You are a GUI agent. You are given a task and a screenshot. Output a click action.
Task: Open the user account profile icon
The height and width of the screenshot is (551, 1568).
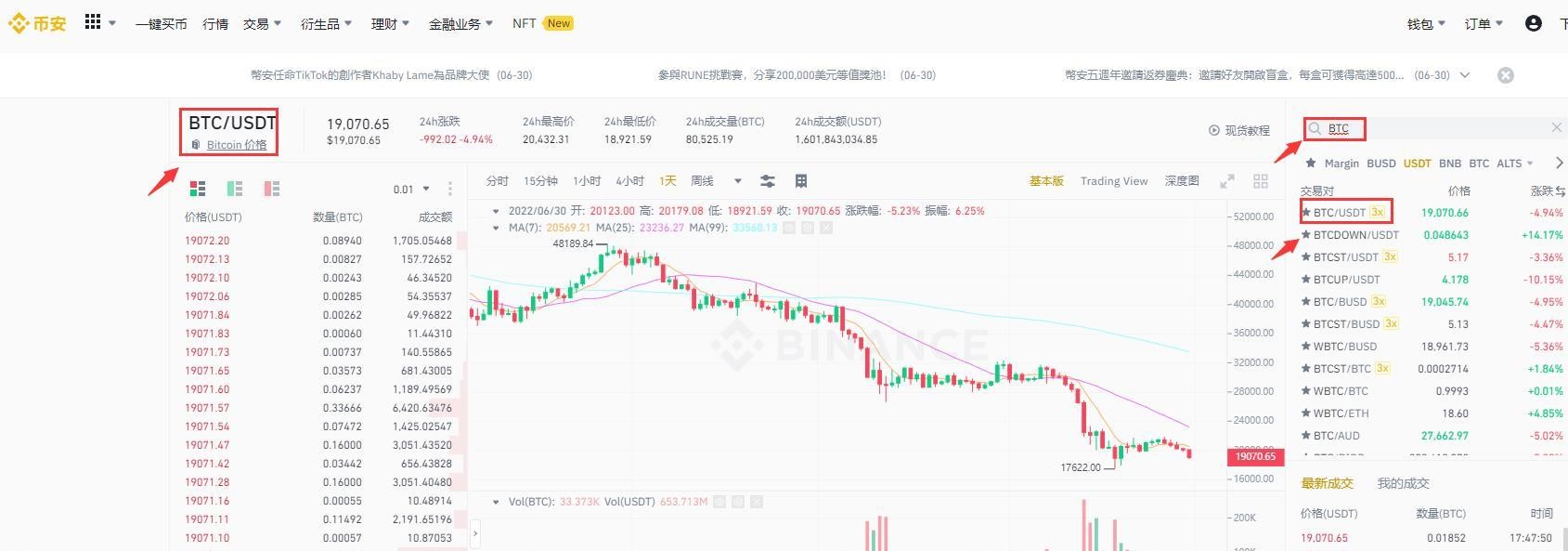pos(1534,23)
